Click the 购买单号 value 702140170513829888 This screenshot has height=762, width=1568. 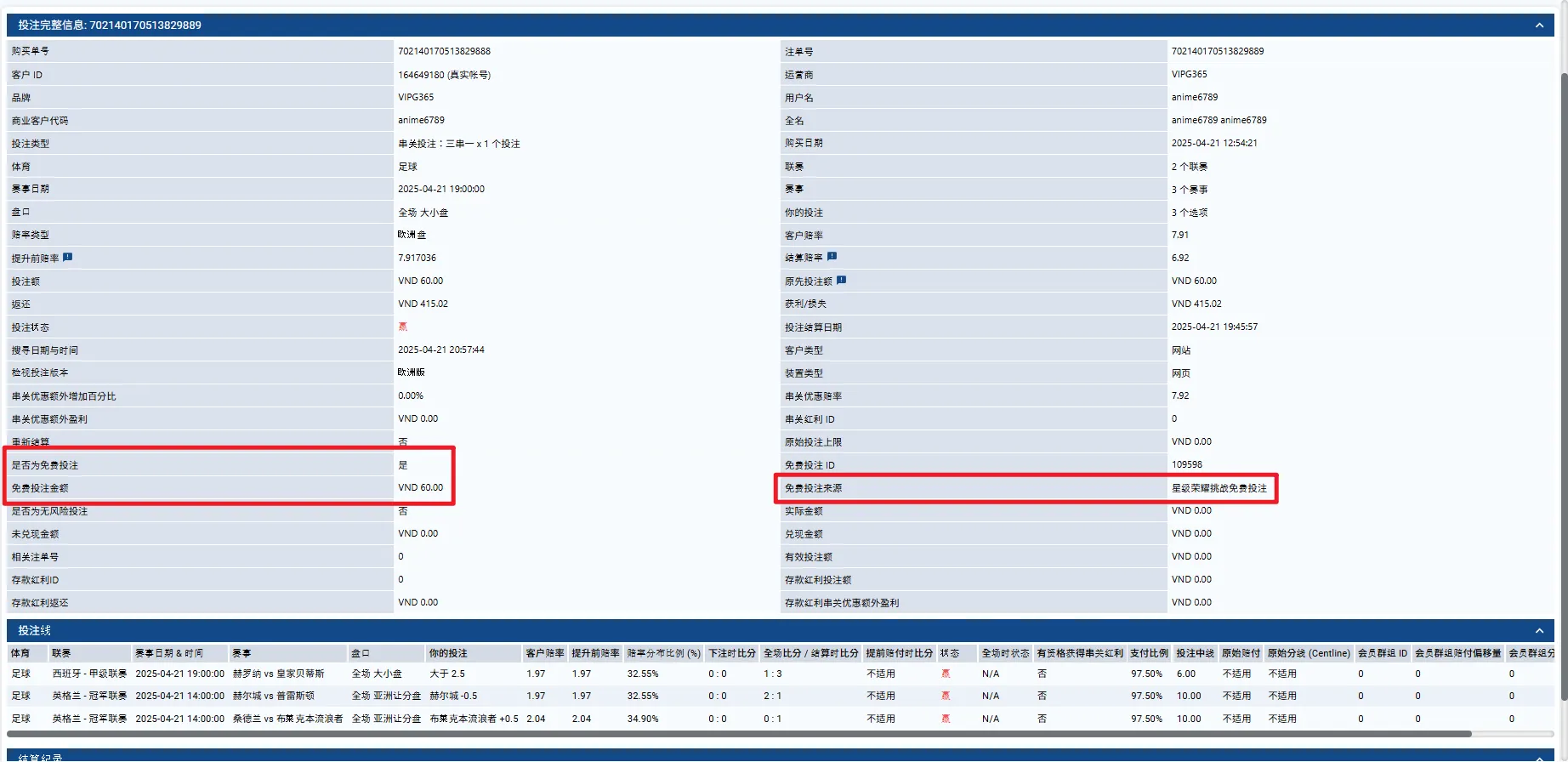pyautogui.click(x=444, y=51)
